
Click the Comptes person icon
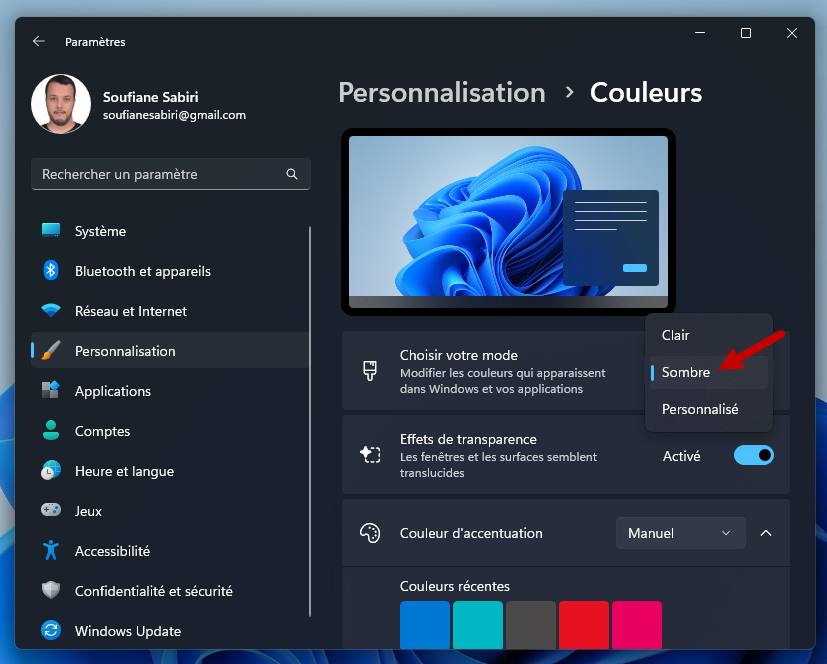pyautogui.click(x=51, y=430)
